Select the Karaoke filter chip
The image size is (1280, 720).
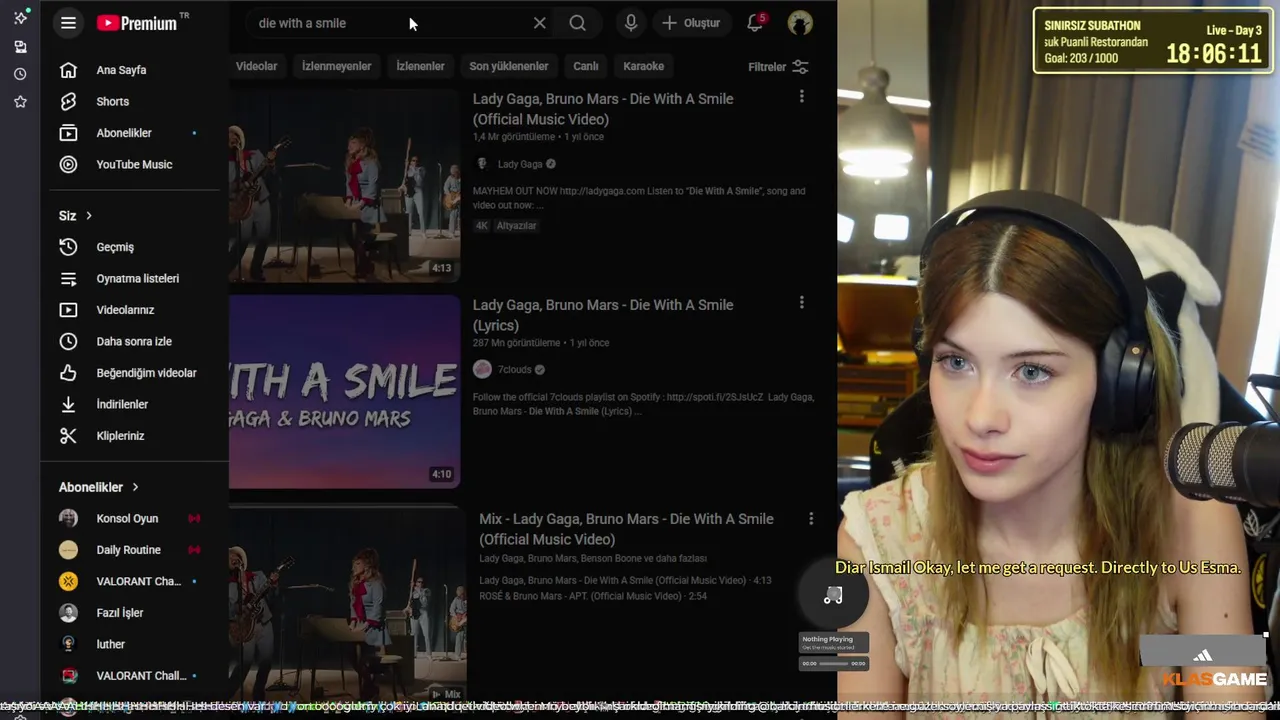pos(643,66)
